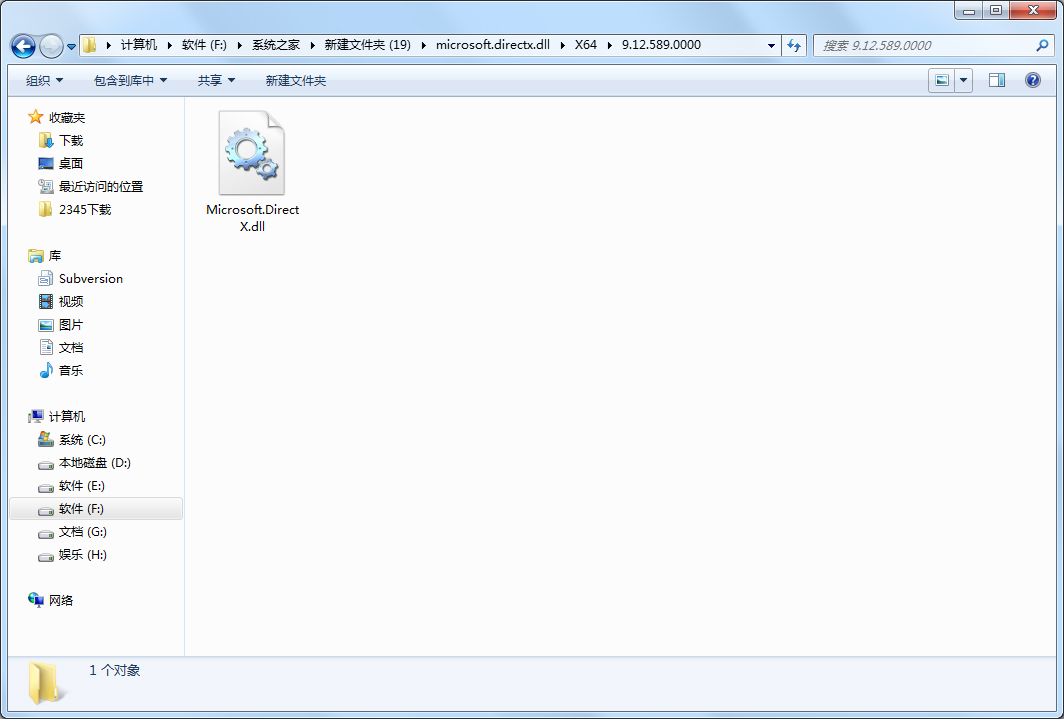1064x719 pixels.
Task: Refresh the current folder view
Action: pyautogui.click(x=793, y=45)
